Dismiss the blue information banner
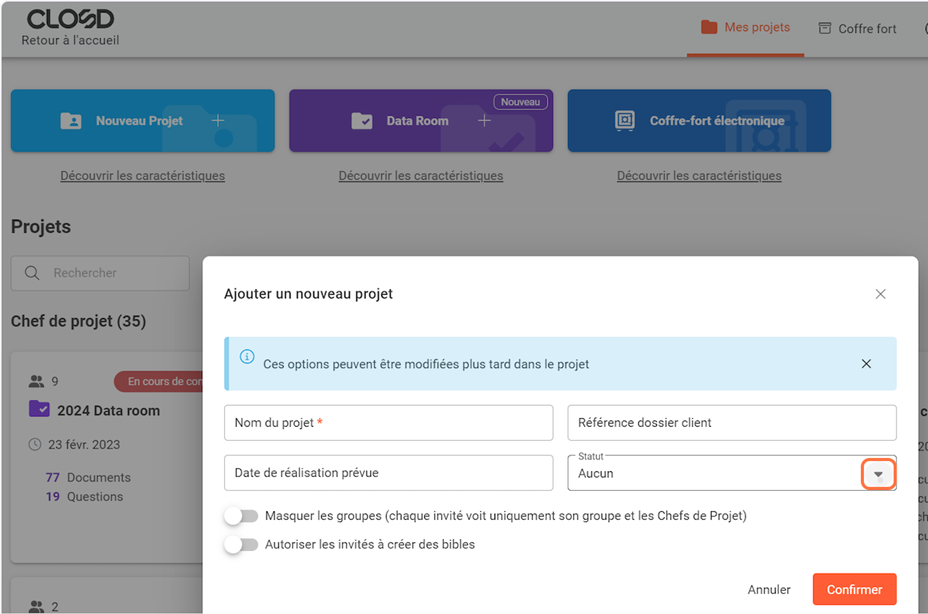This screenshot has height=614, width=928. pos(866,364)
